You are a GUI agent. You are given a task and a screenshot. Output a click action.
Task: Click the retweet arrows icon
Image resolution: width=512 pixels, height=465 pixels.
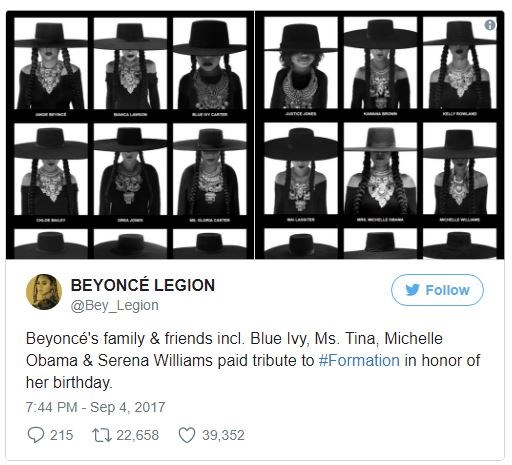(x=102, y=436)
